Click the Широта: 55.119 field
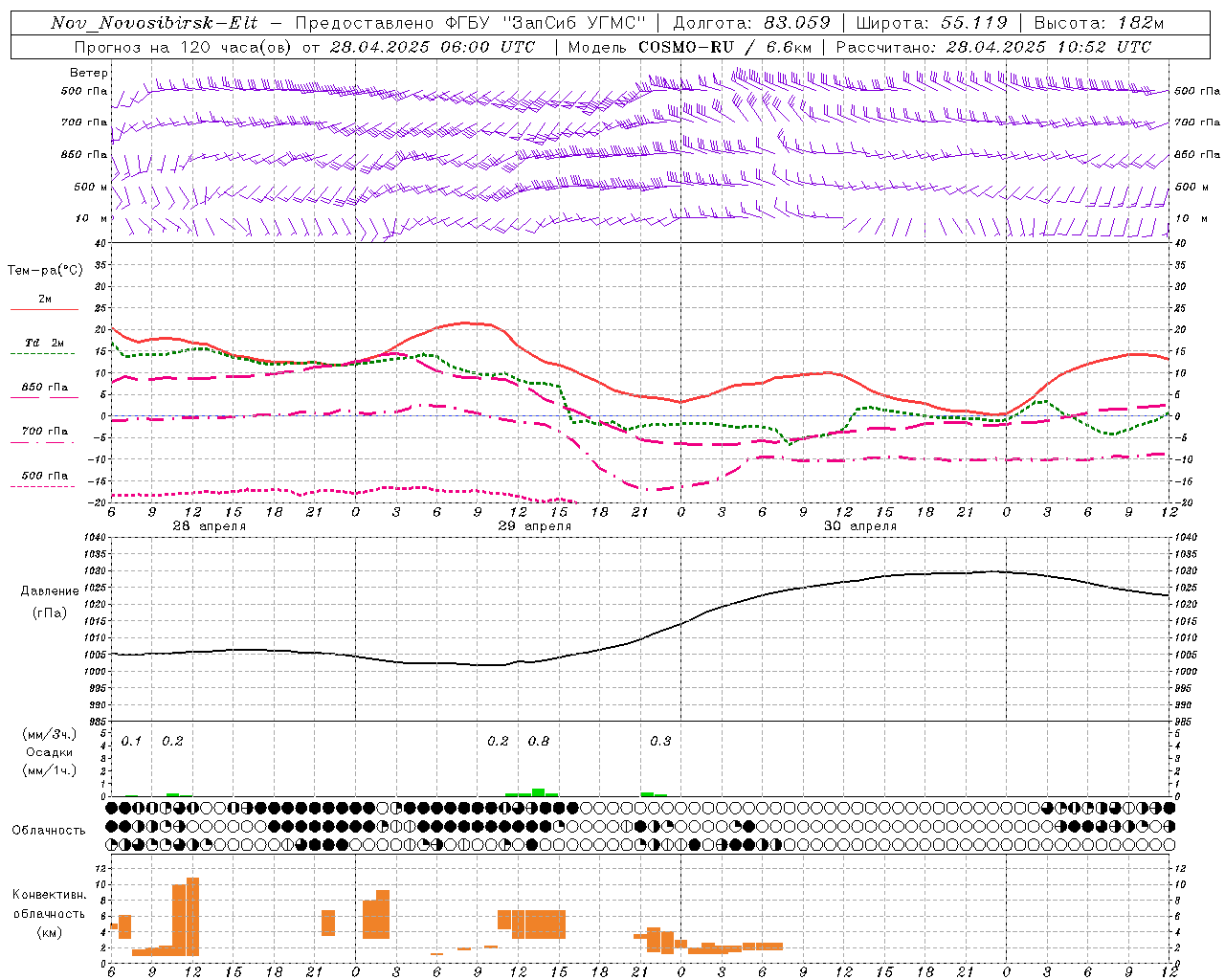 point(931,23)
